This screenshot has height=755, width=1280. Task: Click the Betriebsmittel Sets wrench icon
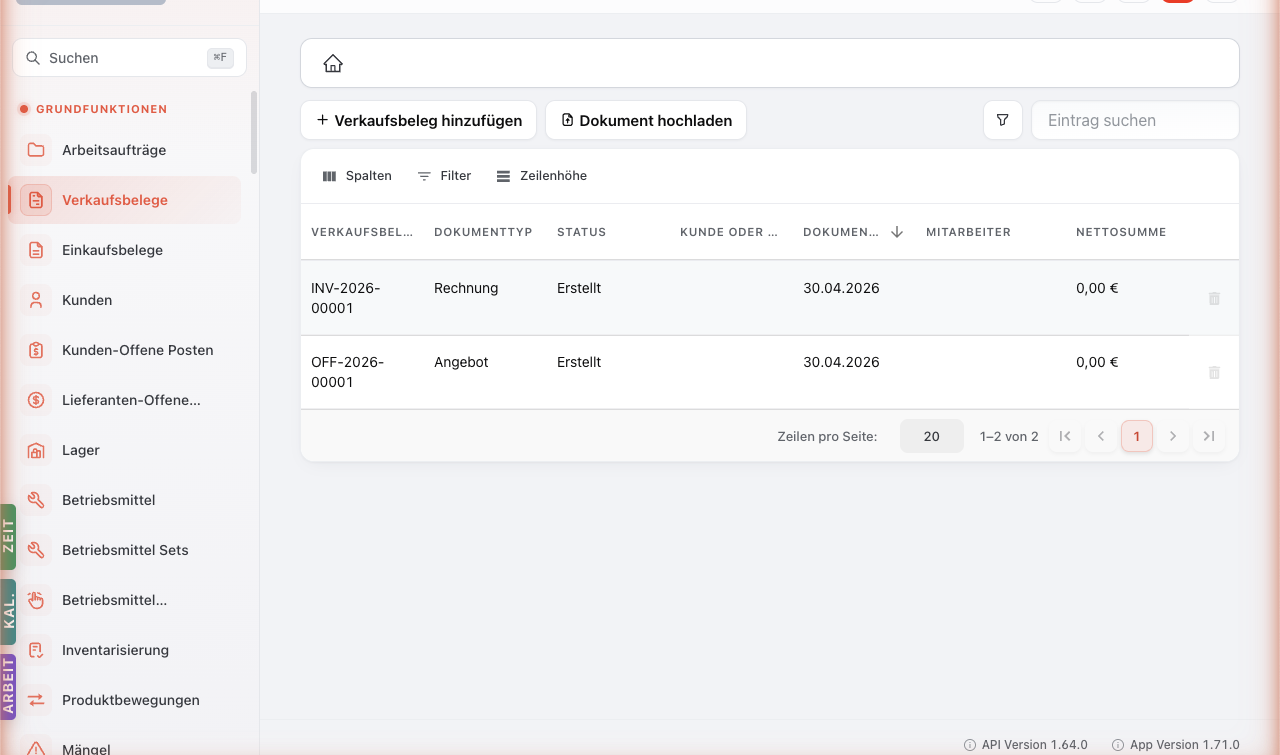[x=36, y=550]
